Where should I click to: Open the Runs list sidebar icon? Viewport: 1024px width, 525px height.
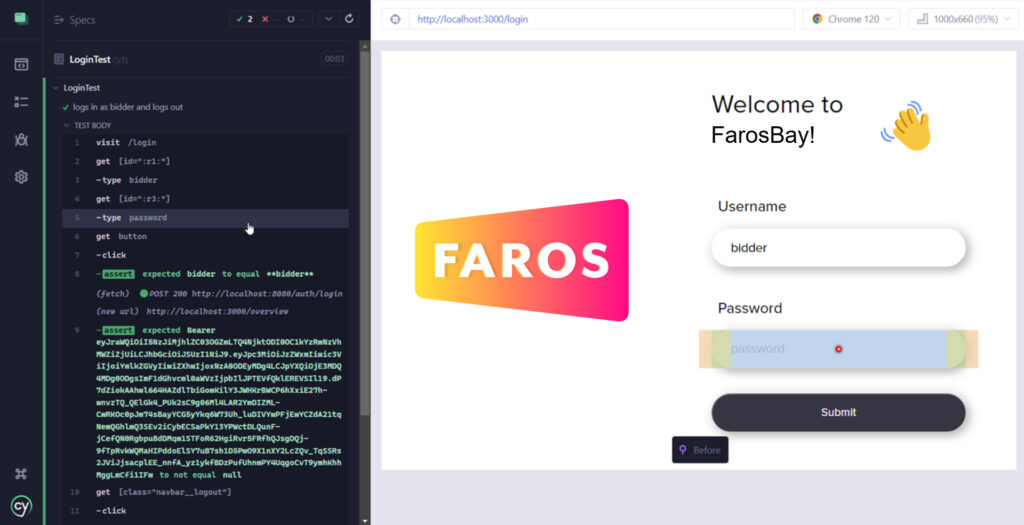[x=21, y=102]
